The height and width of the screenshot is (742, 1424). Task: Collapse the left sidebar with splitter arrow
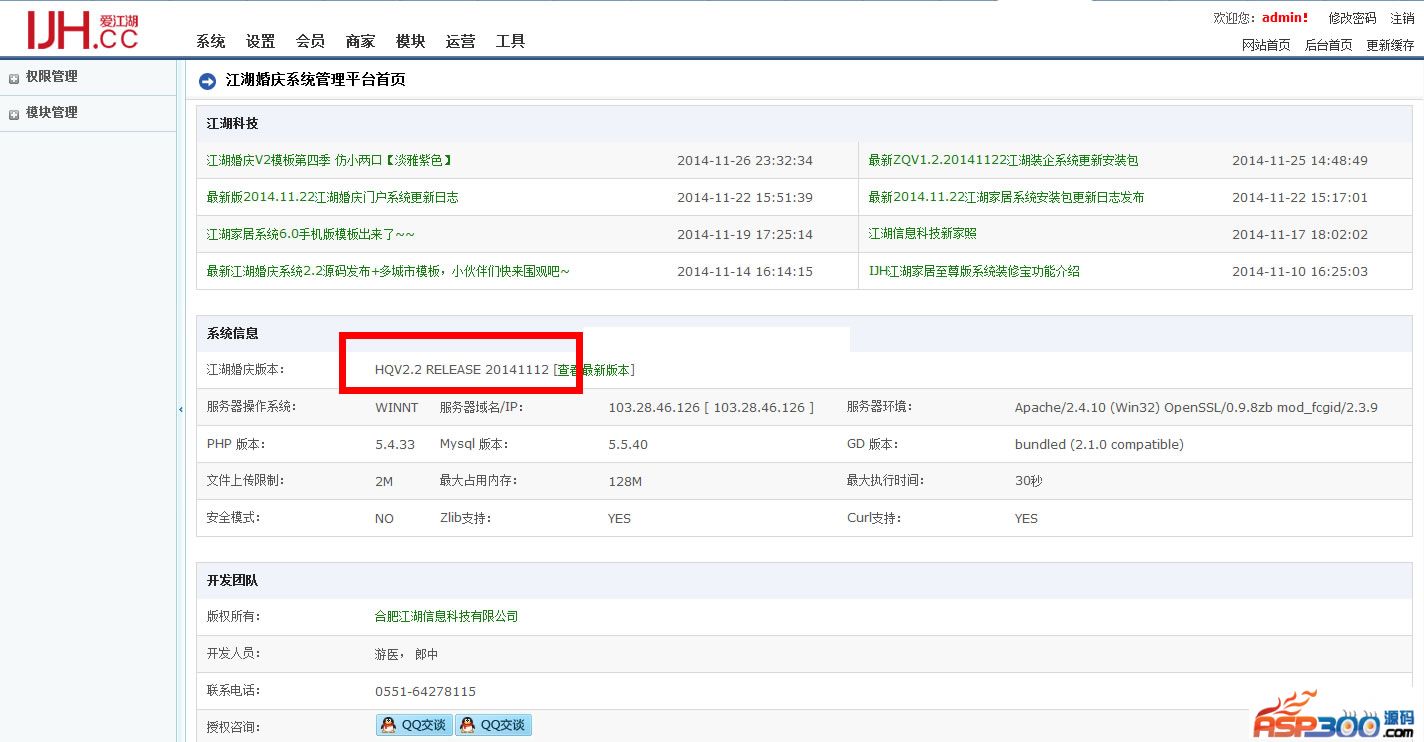click(x=180, y=409)
